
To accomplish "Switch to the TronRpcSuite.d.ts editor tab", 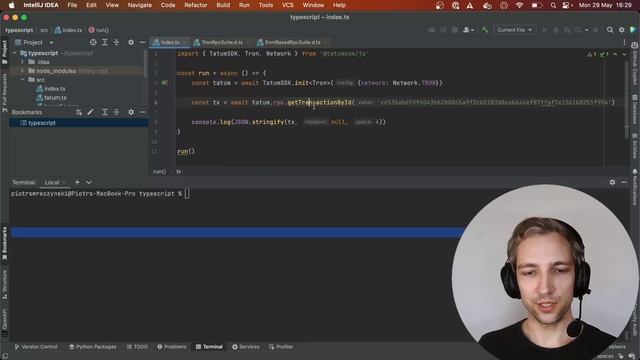I will pyautogui.click(x=221, y=42).
